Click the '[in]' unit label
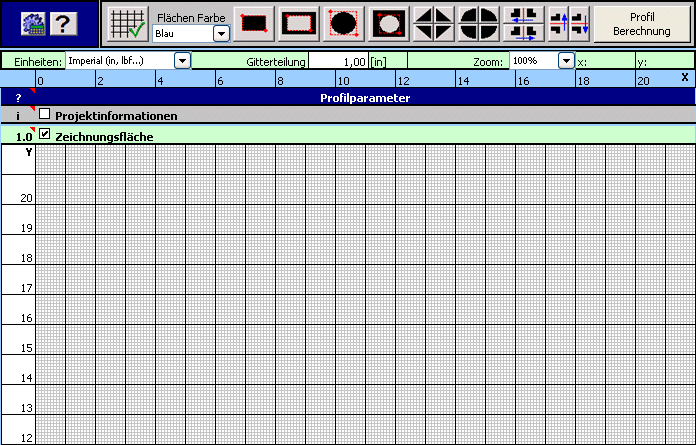Screen dimensions: 696x445 coord(378,62)
